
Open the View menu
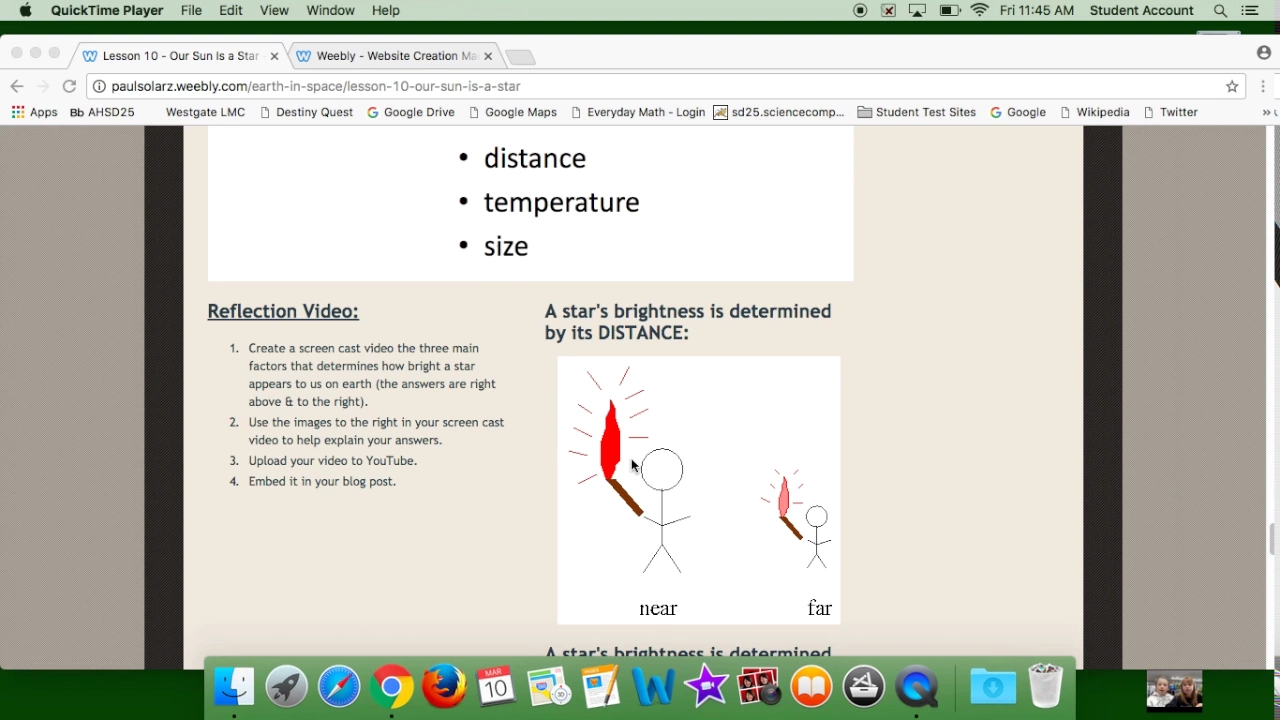click(x=274, y=10)
